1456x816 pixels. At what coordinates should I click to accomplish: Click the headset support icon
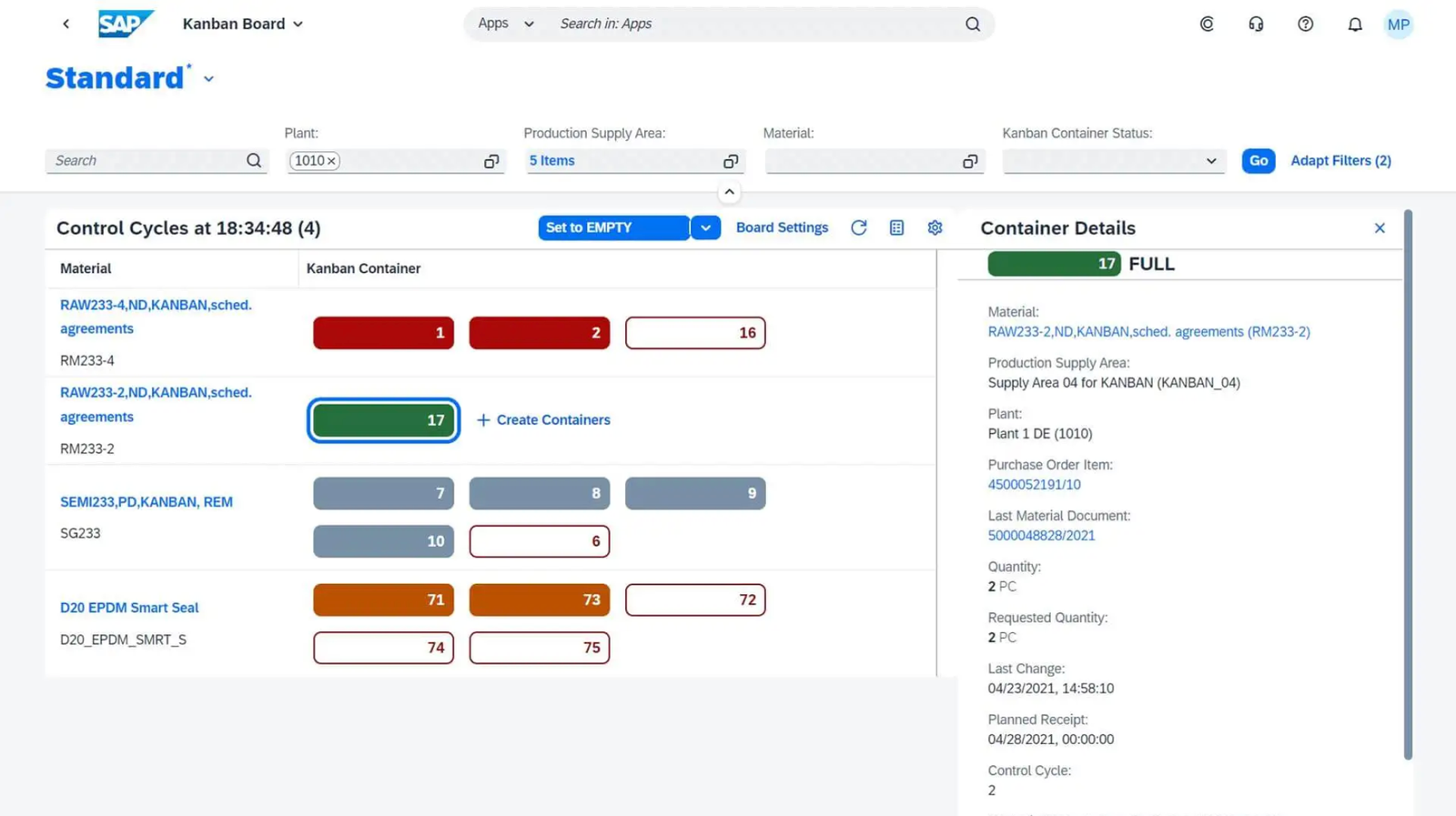1256,25
